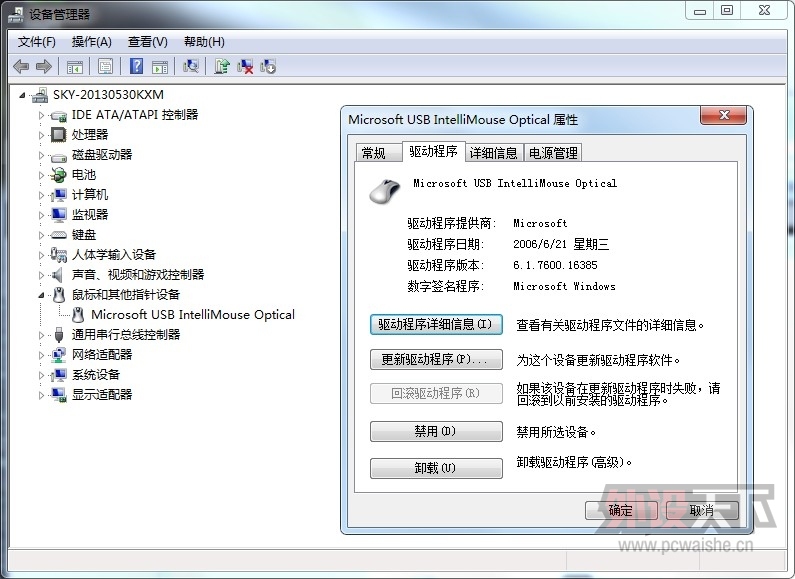Click the 键盘 keyboard icon
The image size is (795, 579).
[59, 235]
